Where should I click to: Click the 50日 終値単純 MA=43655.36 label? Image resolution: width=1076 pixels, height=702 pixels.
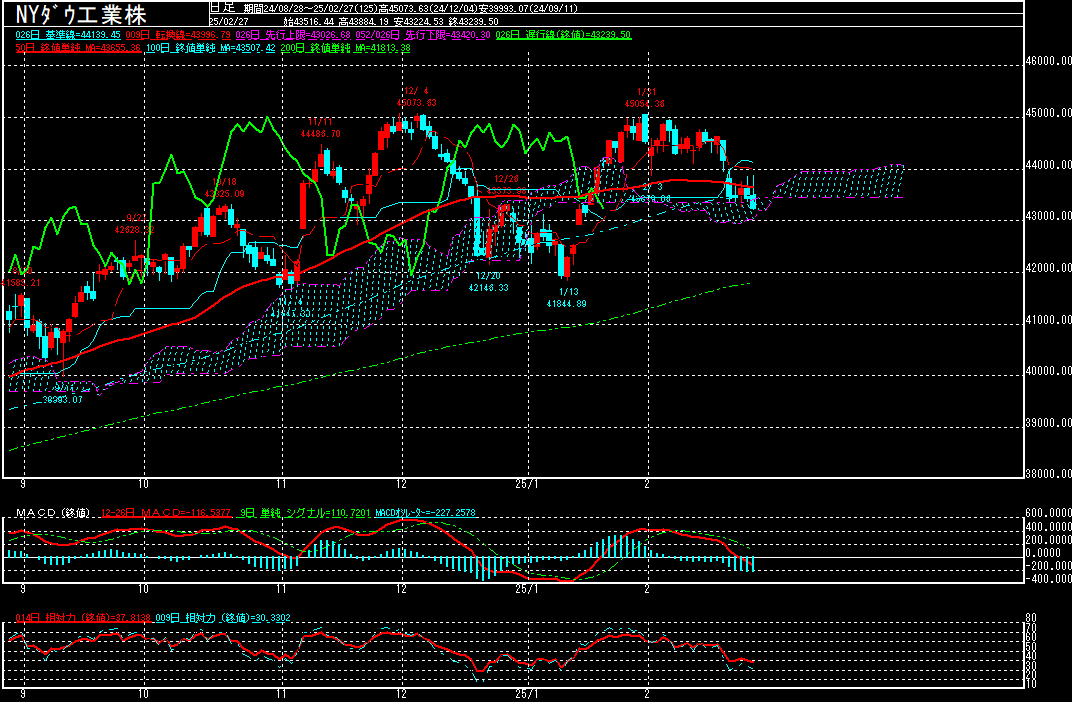coord(78,48)
